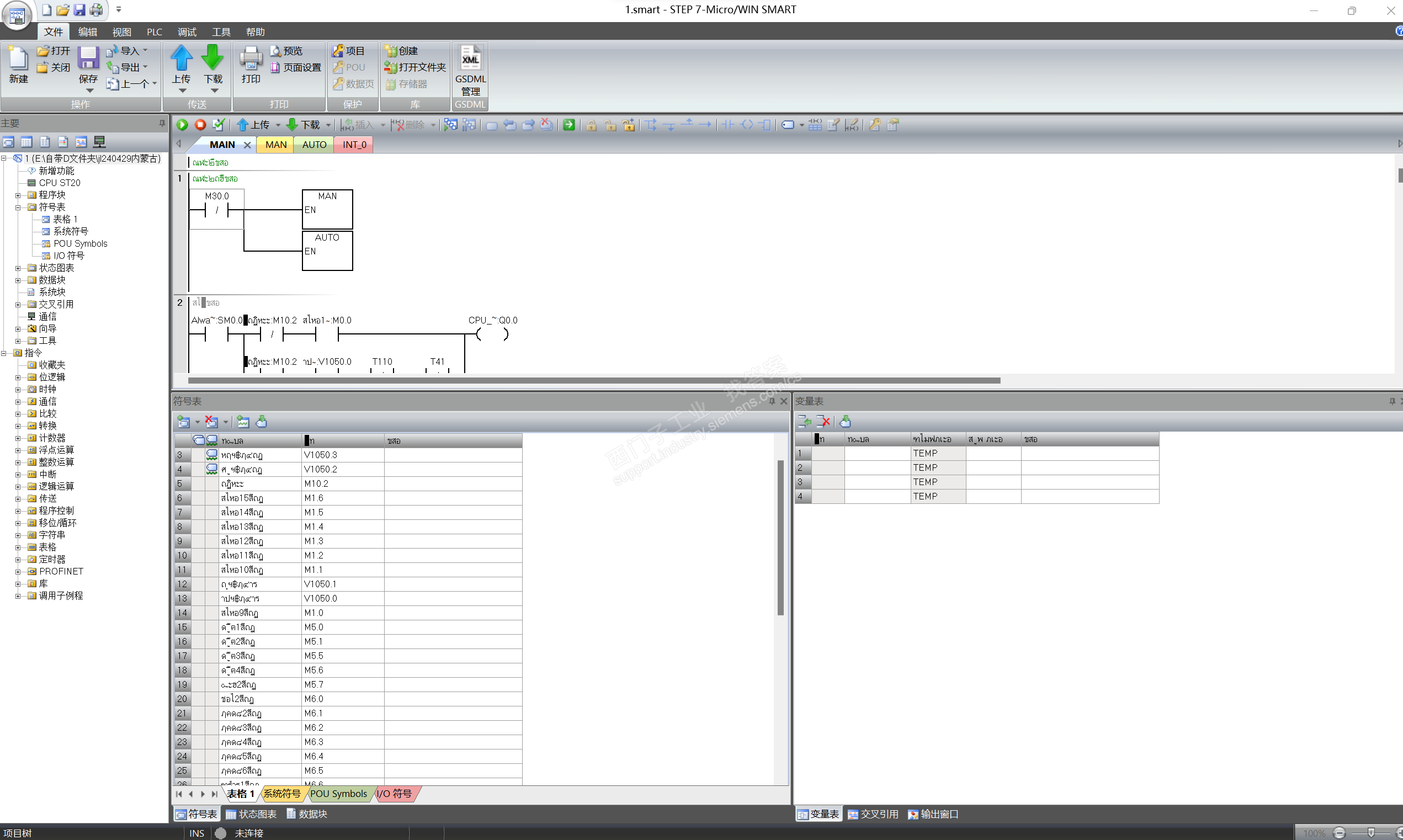
Task: Pin the symbol table panel
Action: pyautogui.click(x=772, y=401)
